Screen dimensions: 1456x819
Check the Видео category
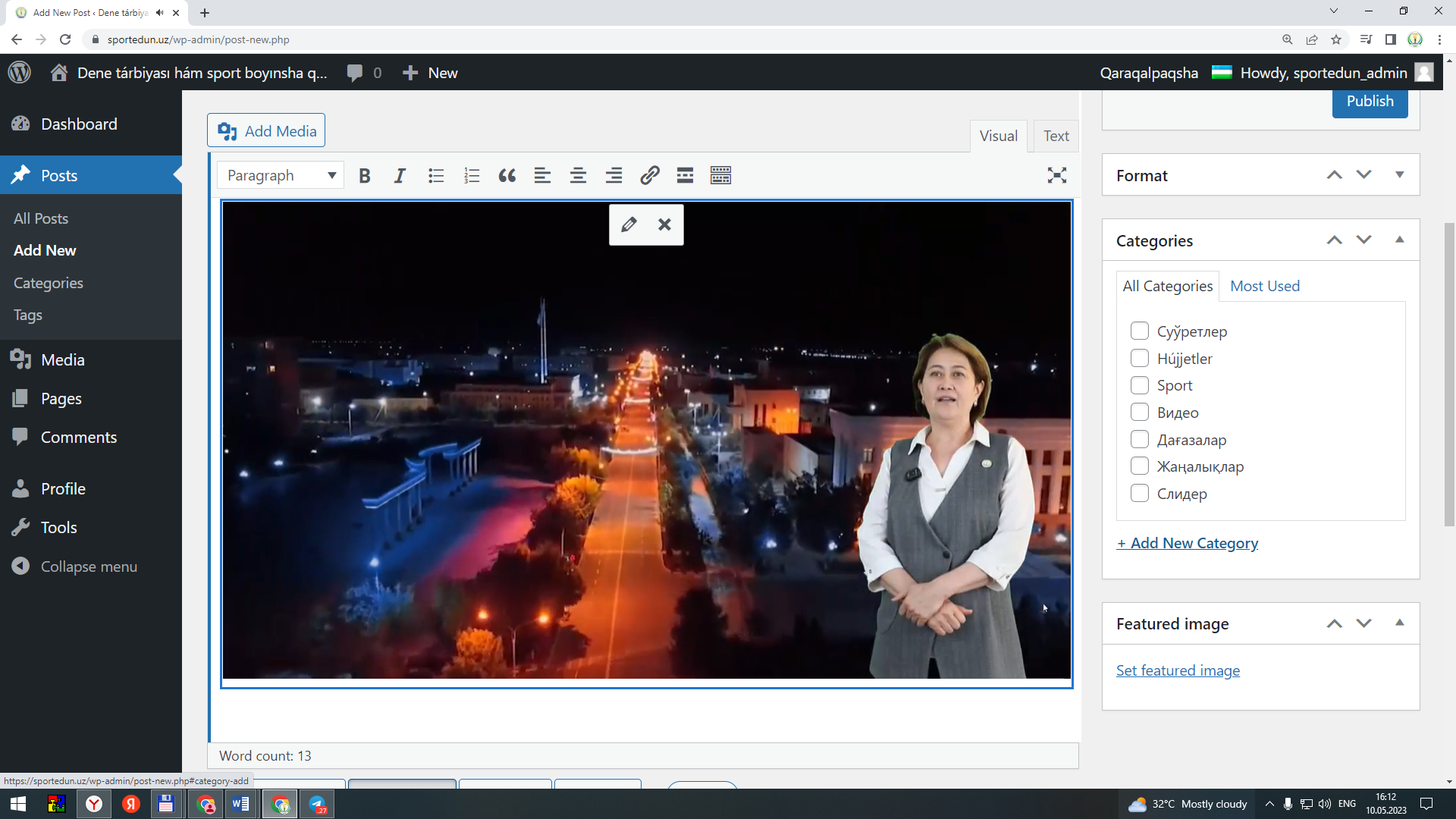[x=1139, y=413]
